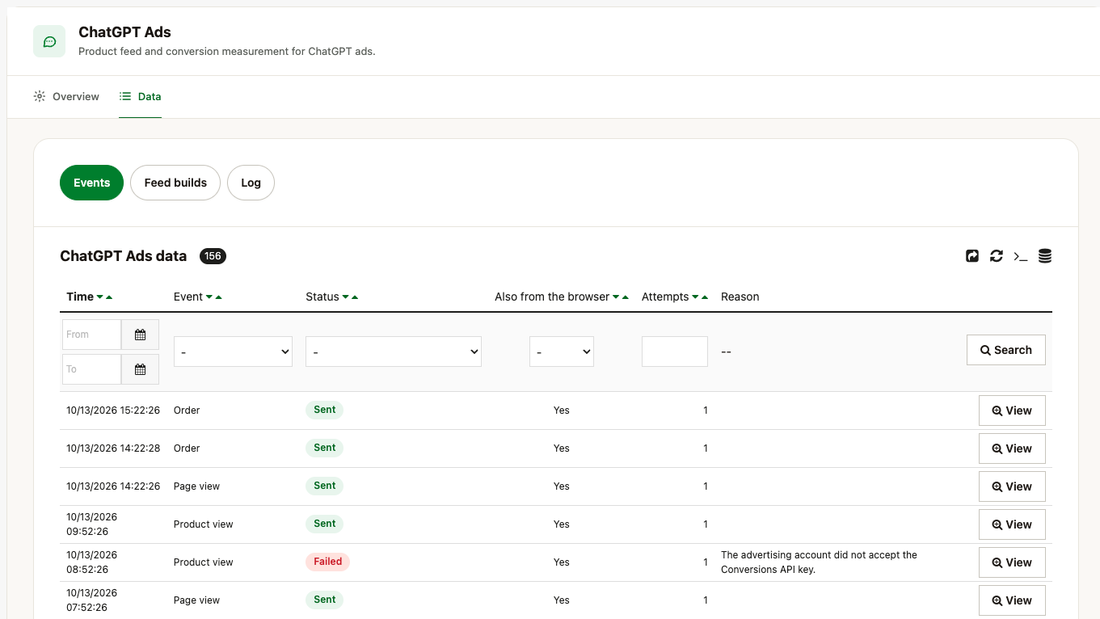The width and height of the screenshot is (1100, 619).
Task: Open the Event filter dropdown
Action: click(233, 352)
